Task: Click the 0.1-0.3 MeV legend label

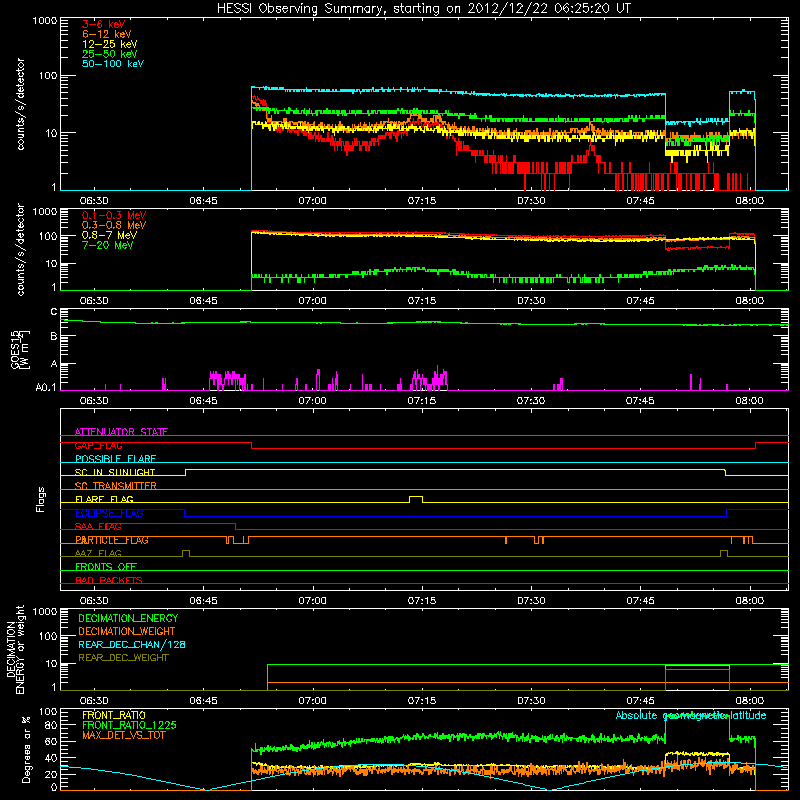Action: point(114,215)
